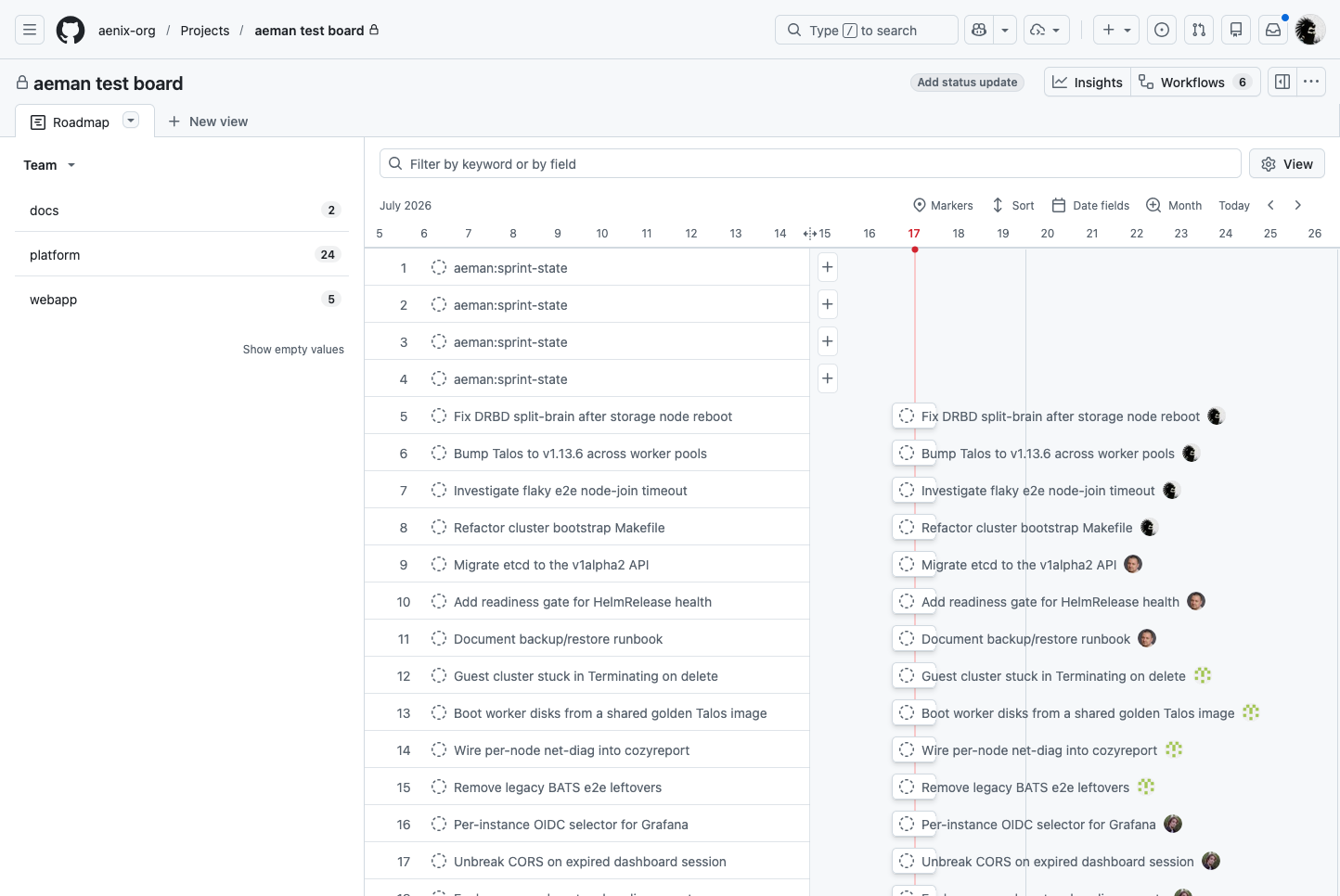Open the hamburger navigation menu
The image size is (1340, 896).
click(x=30, y=30)
